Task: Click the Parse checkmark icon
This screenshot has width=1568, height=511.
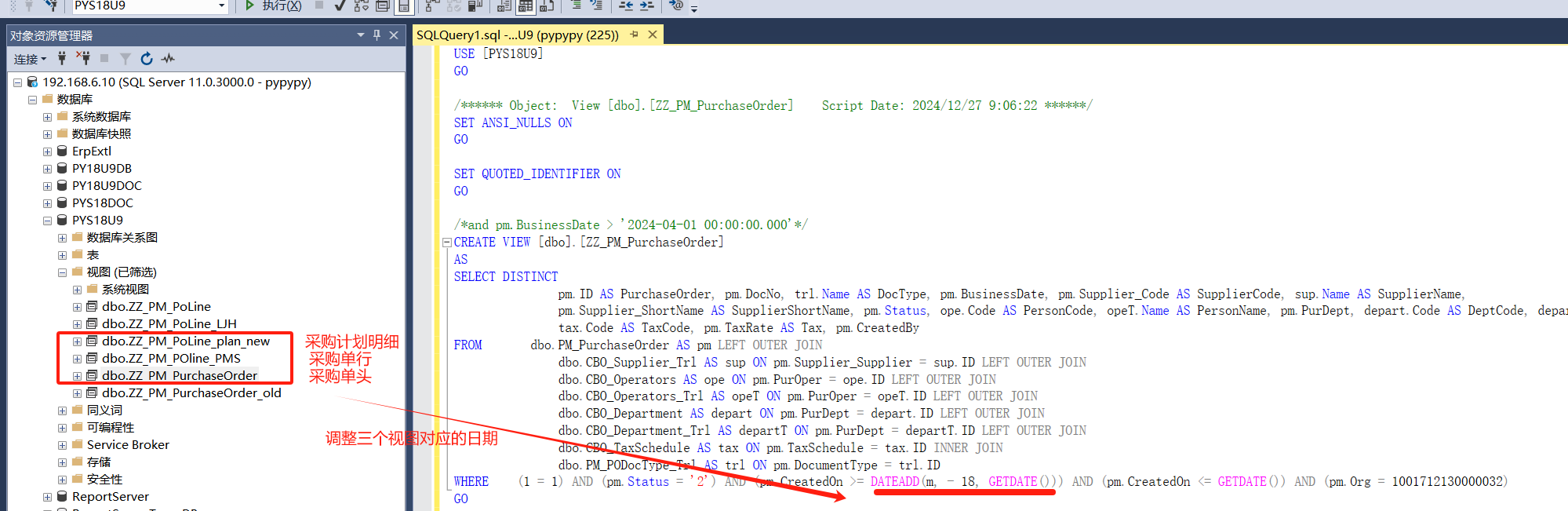Action: pos(340,6)
